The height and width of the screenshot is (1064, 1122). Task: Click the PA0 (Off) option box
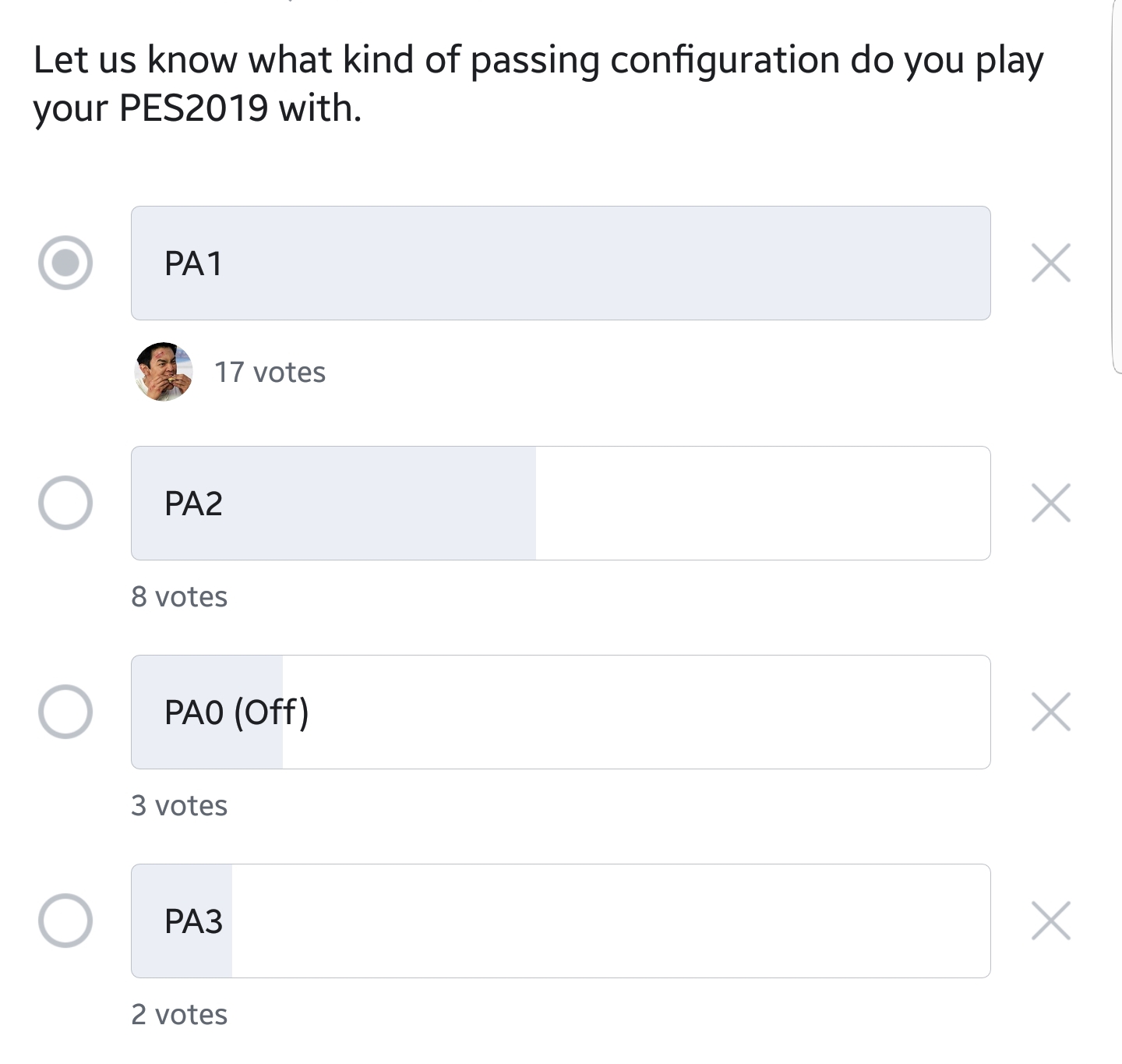561,712
